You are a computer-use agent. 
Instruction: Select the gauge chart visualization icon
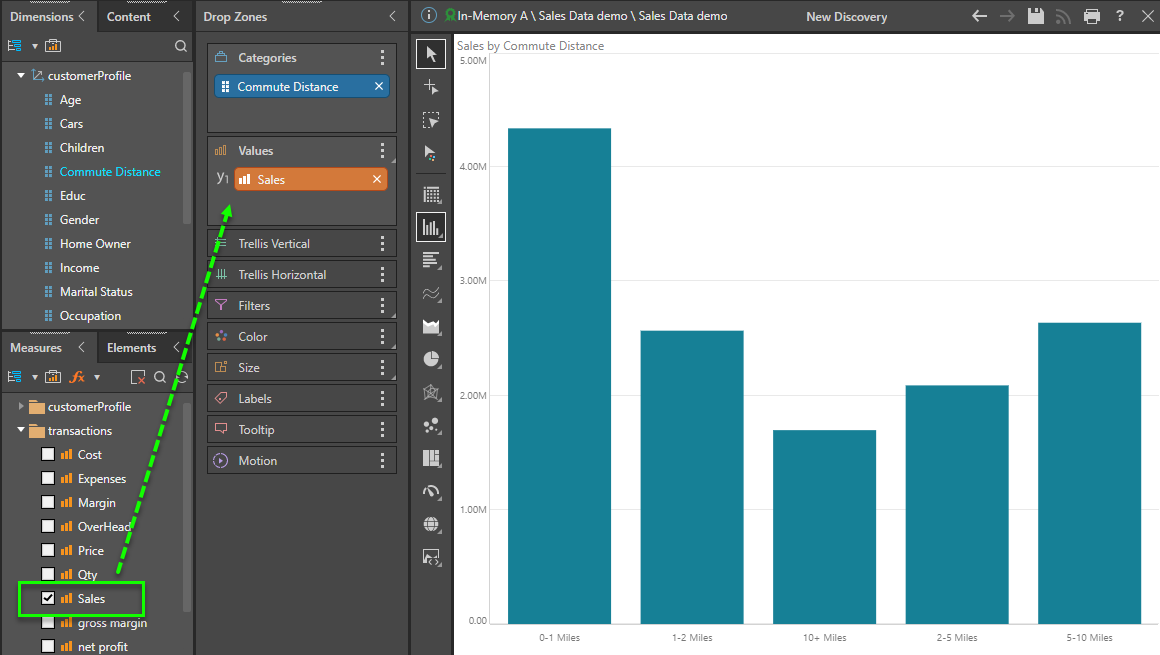(x=431, y=491)
